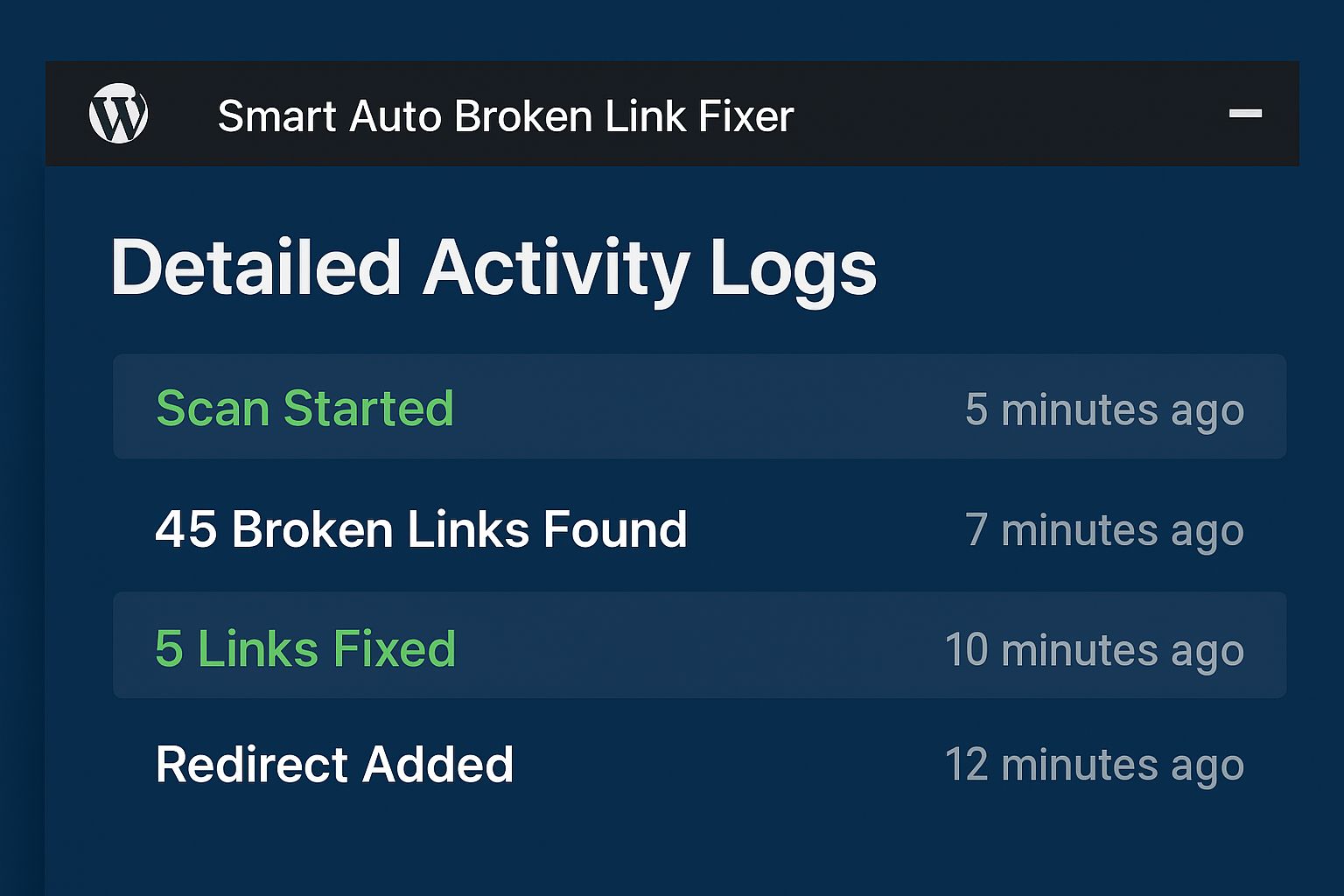Click the 12 minutes ago timestamp
The width and height of the screenshot is (1344, 896).
(1094, 765)
